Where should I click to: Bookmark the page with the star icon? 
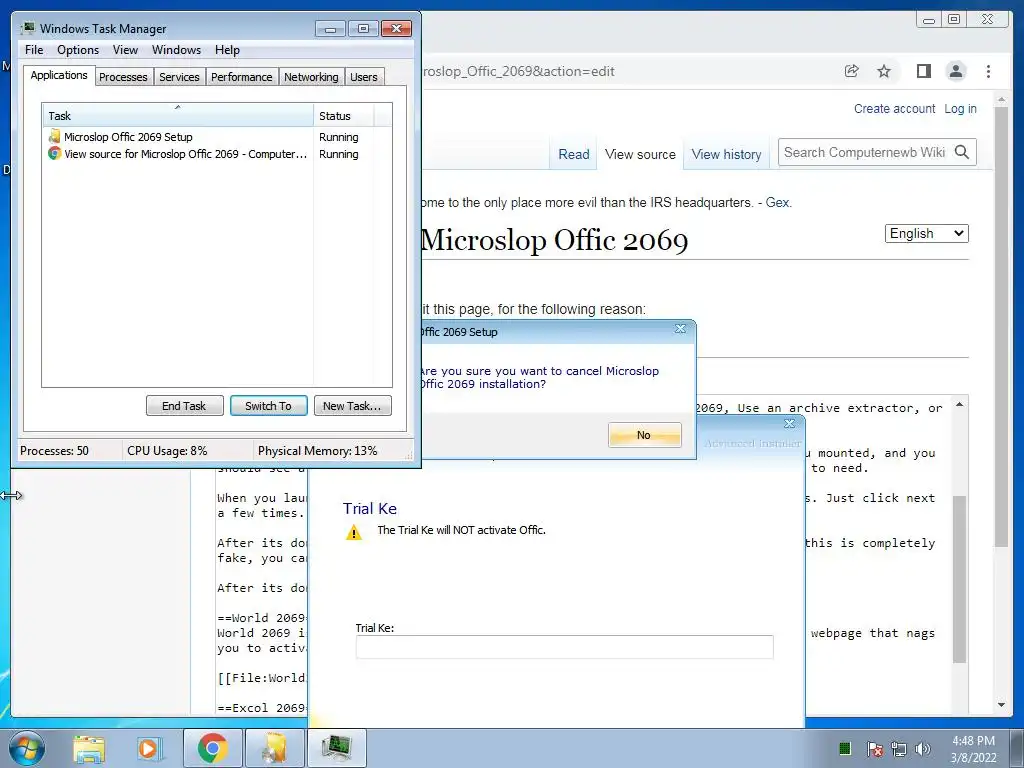(884, 71)
